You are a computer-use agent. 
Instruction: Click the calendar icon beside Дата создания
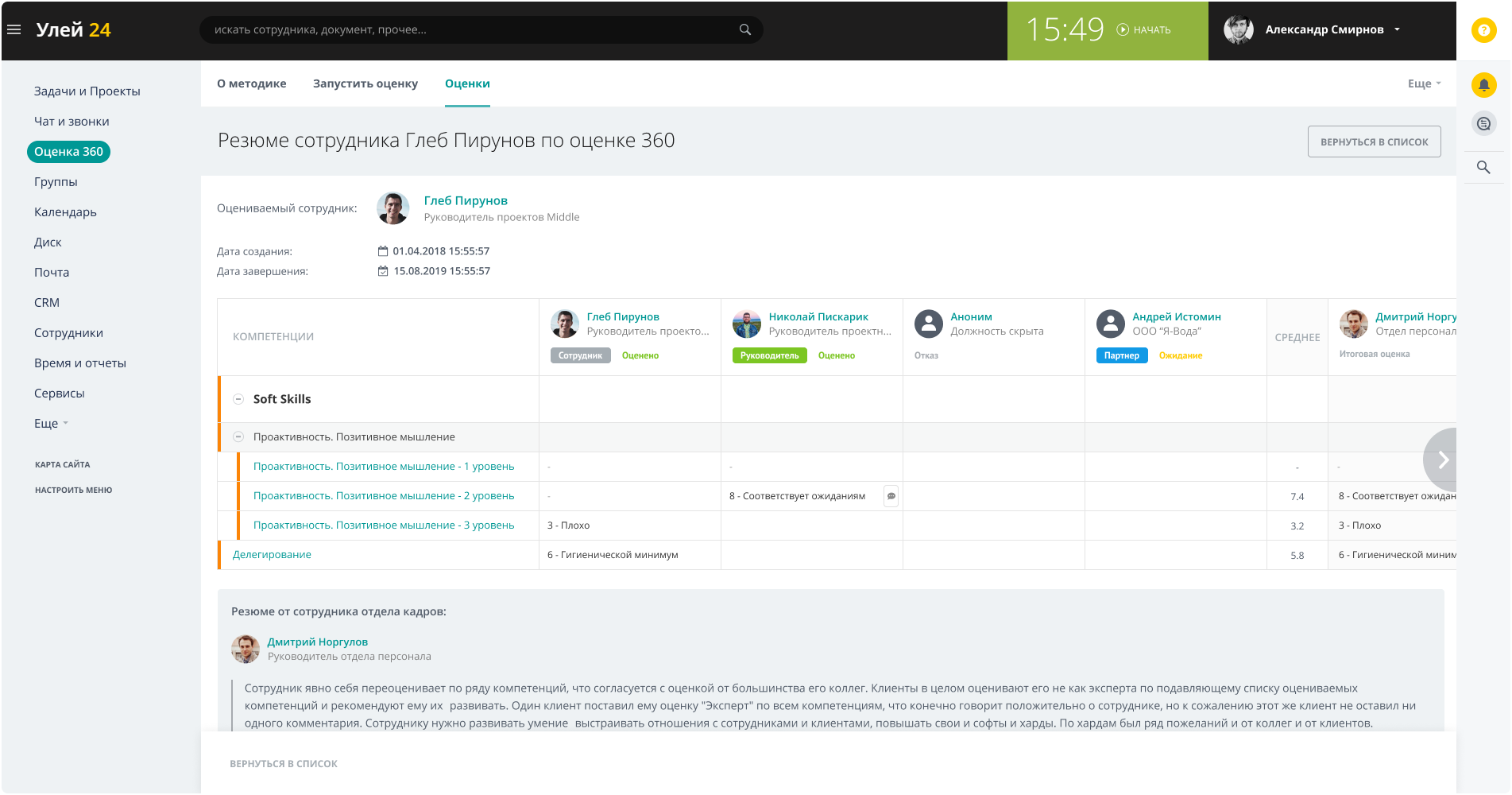[383, 251]
